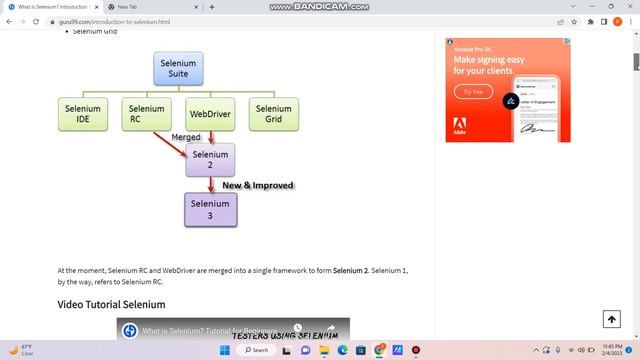
Task: Open a new browser tab
Action: [x=212, y=7]
